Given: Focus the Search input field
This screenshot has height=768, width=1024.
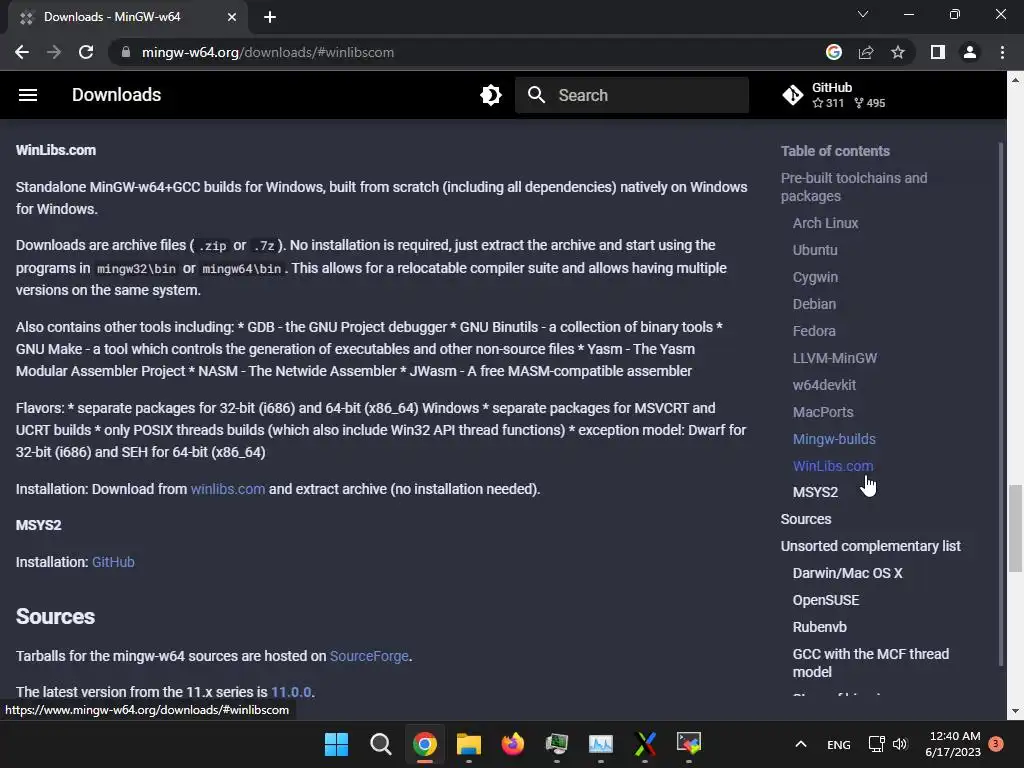Looking at the screenshot, I should pos(632,95).
